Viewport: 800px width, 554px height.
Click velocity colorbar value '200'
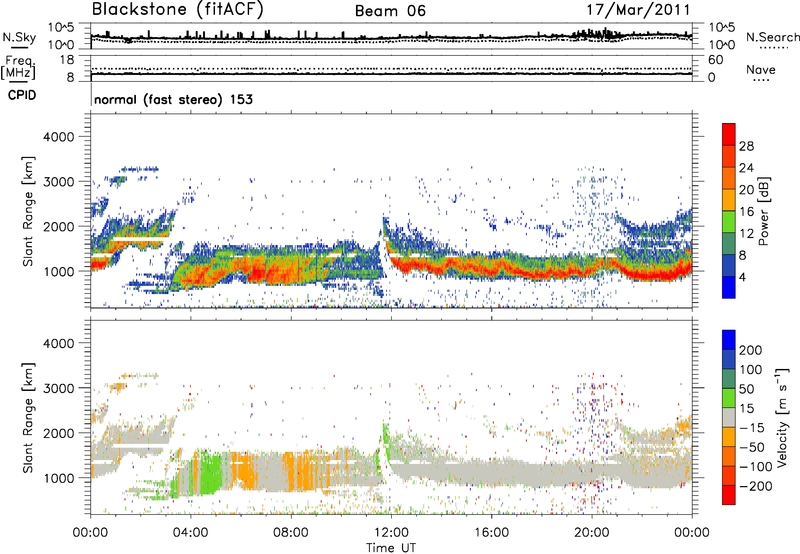[751, 350]
